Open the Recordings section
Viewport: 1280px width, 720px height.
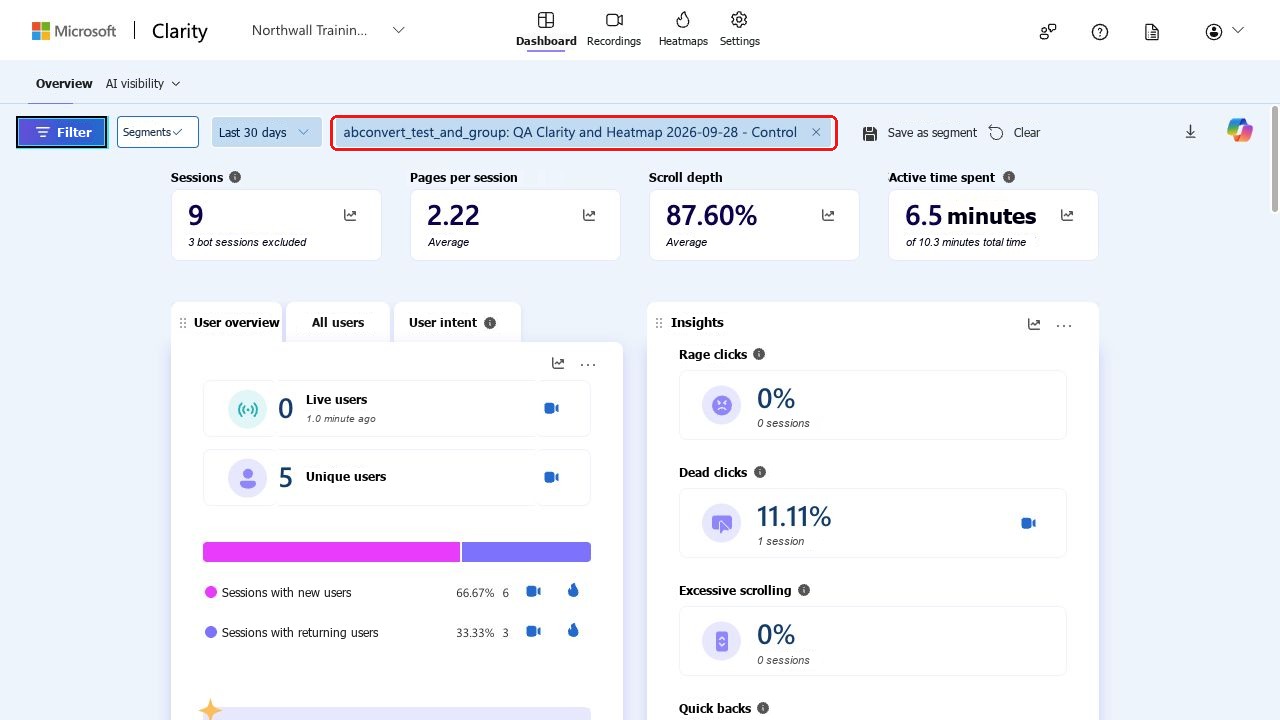[614, 29]
